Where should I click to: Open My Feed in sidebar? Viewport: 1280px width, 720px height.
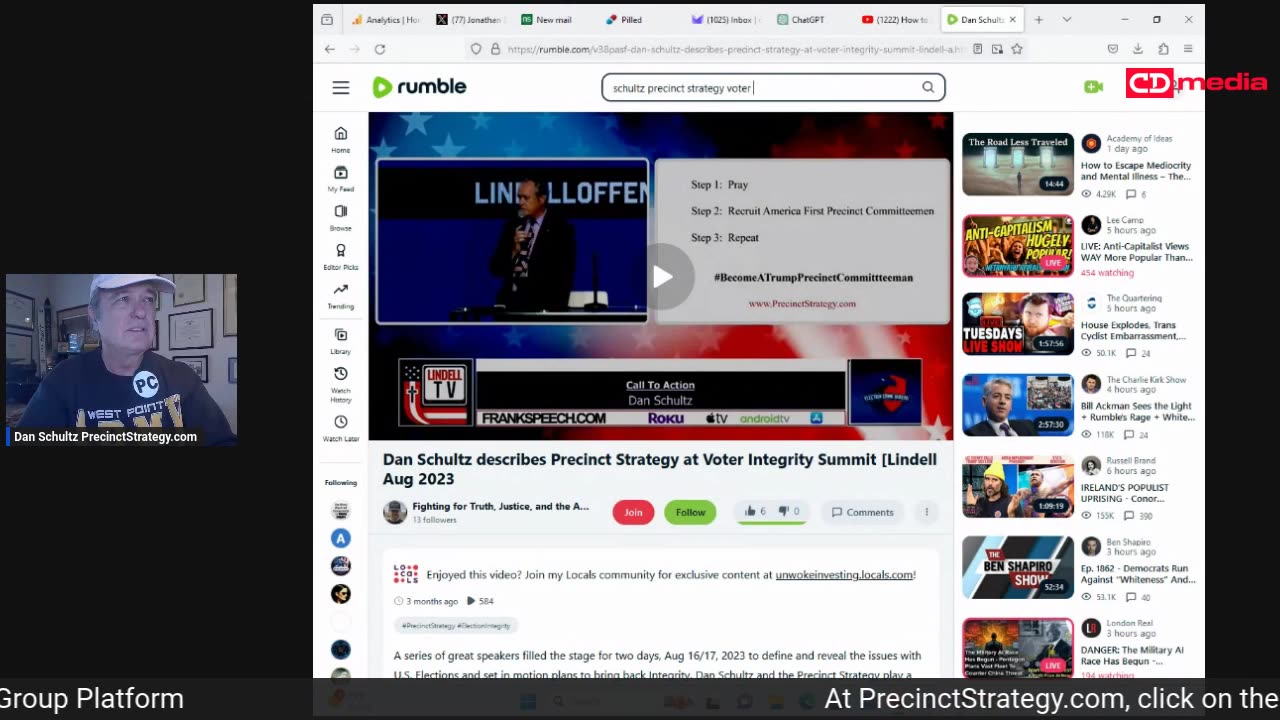[341, 179]
